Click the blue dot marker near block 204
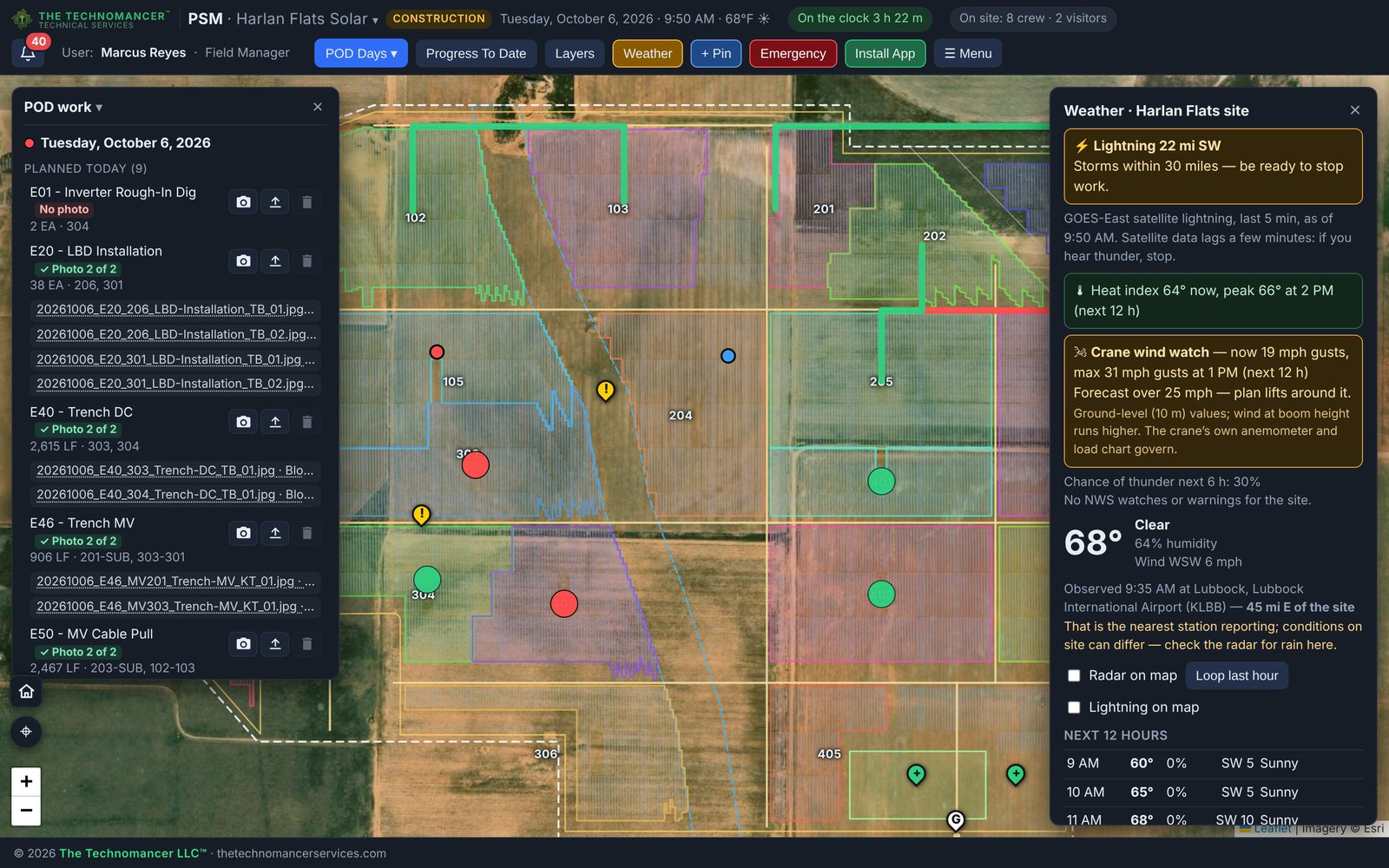The image size is (1389, 868). click(728, 356)
